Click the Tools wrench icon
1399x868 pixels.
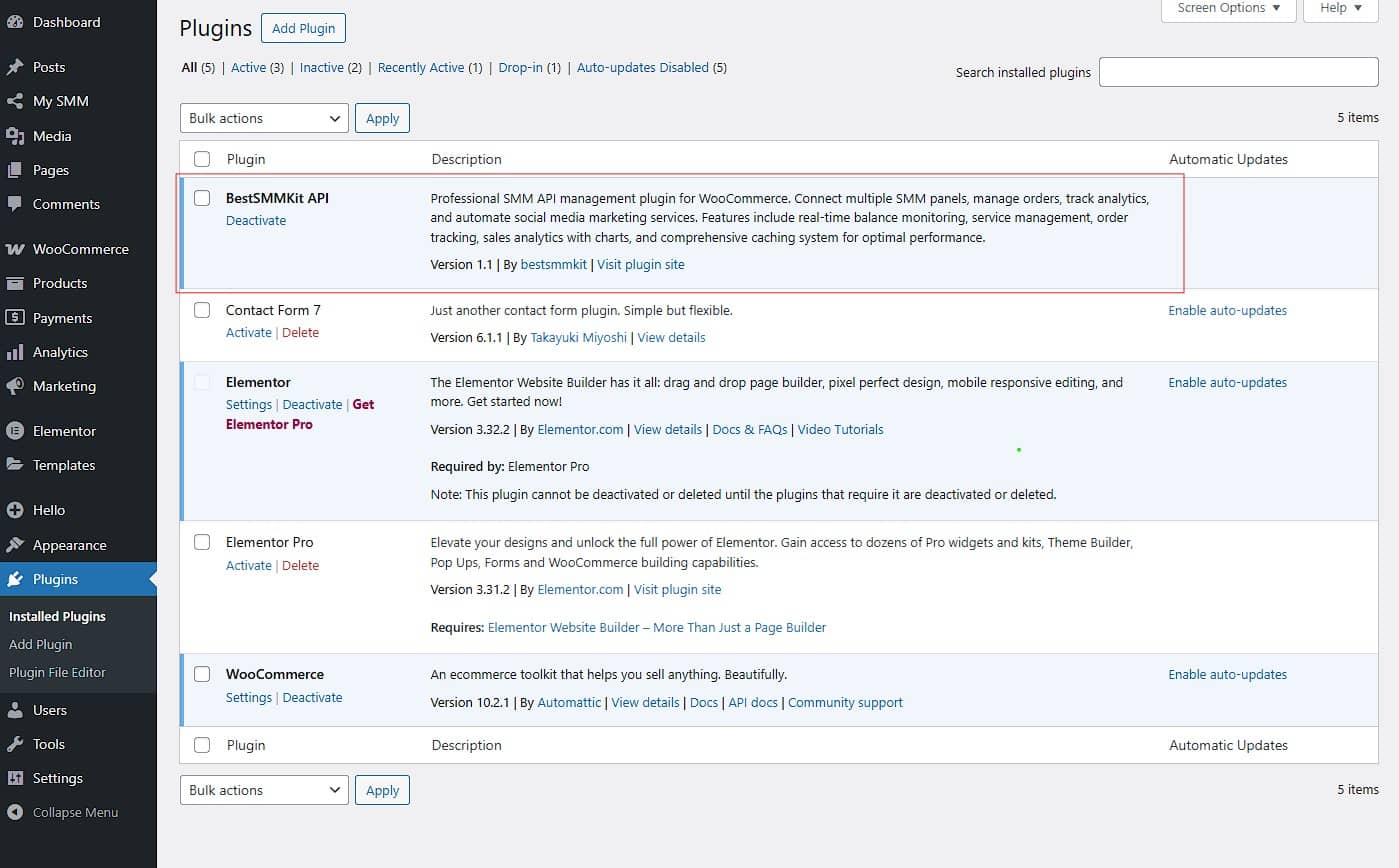click(x=15, y=744)
